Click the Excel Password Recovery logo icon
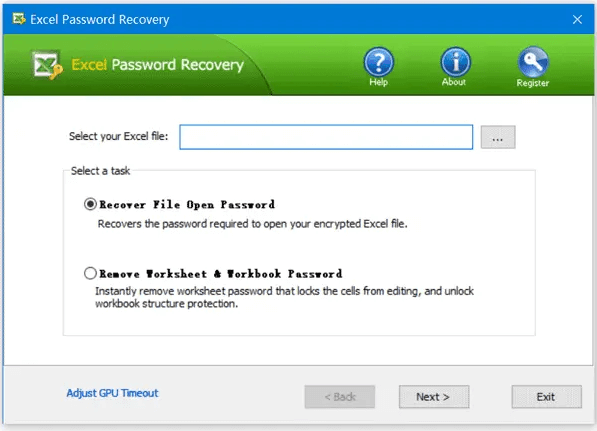 [x=47, y=65]
